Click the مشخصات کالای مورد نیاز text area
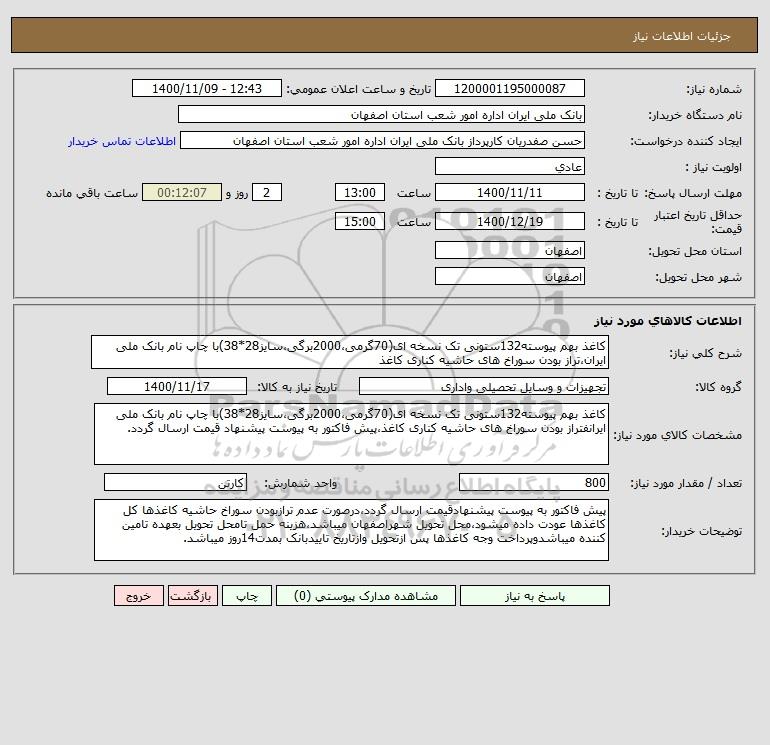Screen dimensions: 770x745 351,434
